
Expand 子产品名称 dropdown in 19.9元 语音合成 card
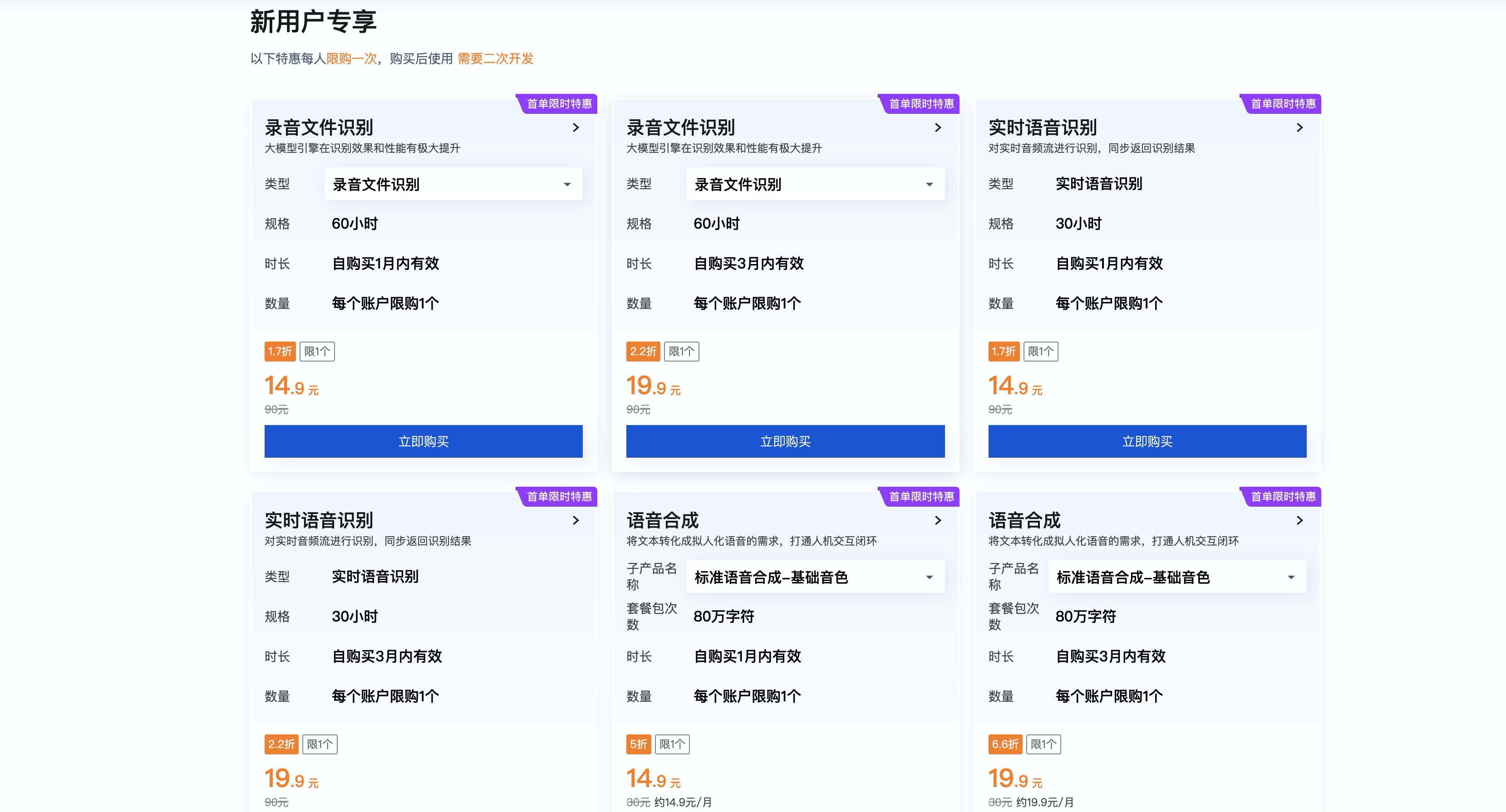point(1177,577)
